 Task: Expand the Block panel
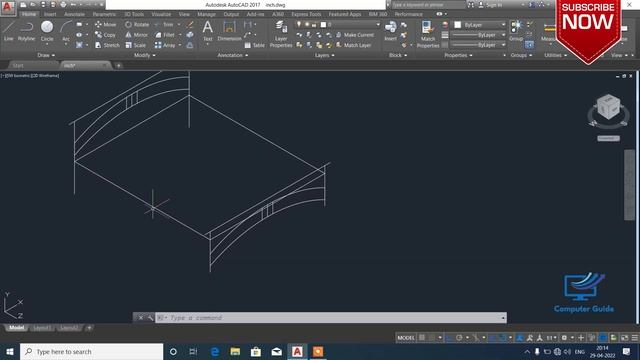click(398, 55)
